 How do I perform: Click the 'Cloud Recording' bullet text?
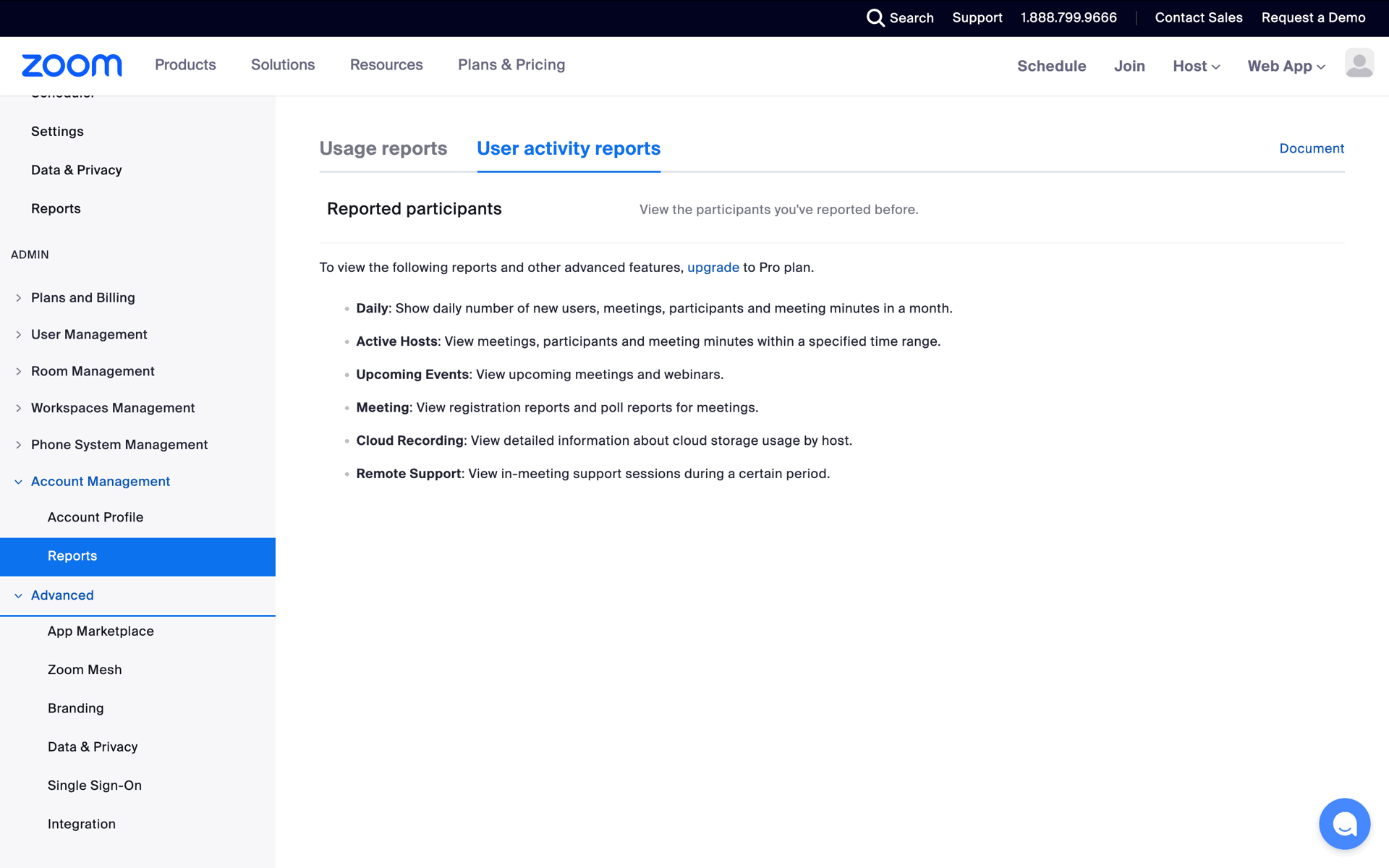(x=409, y=441)
